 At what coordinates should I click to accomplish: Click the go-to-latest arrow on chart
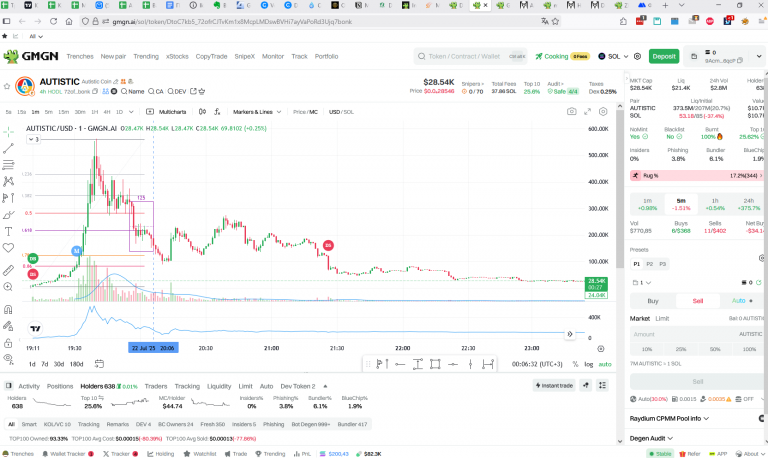[570, 334]
